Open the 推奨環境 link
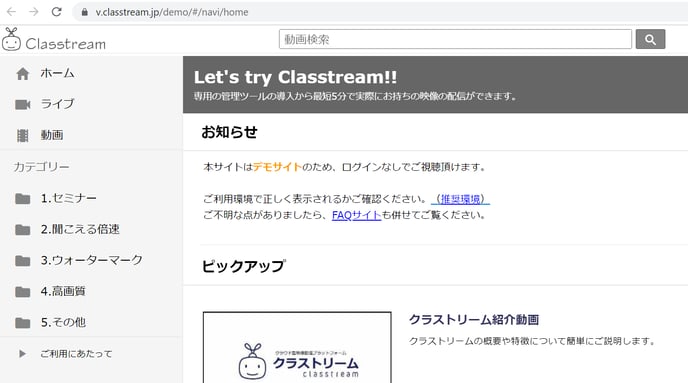Image resolution: width=688 pixels, height=383 pixels. coord(461,199)
